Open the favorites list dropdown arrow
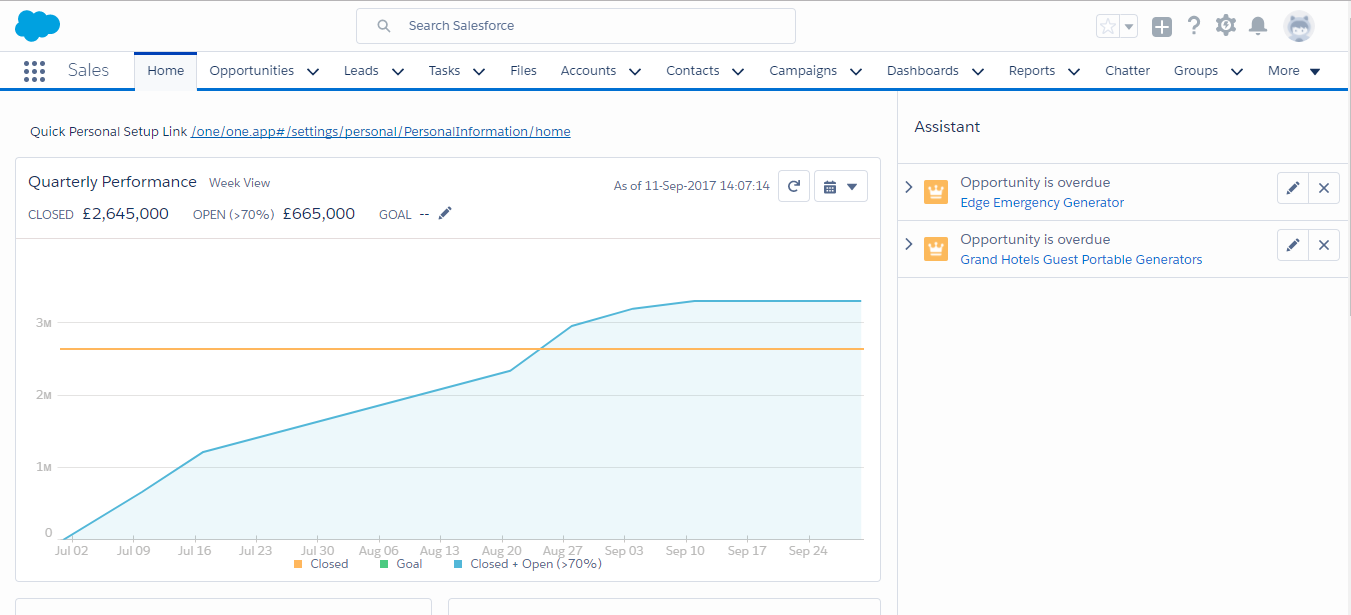Viewport: 1351px width, 615px height. click(x=1129, y=27)
